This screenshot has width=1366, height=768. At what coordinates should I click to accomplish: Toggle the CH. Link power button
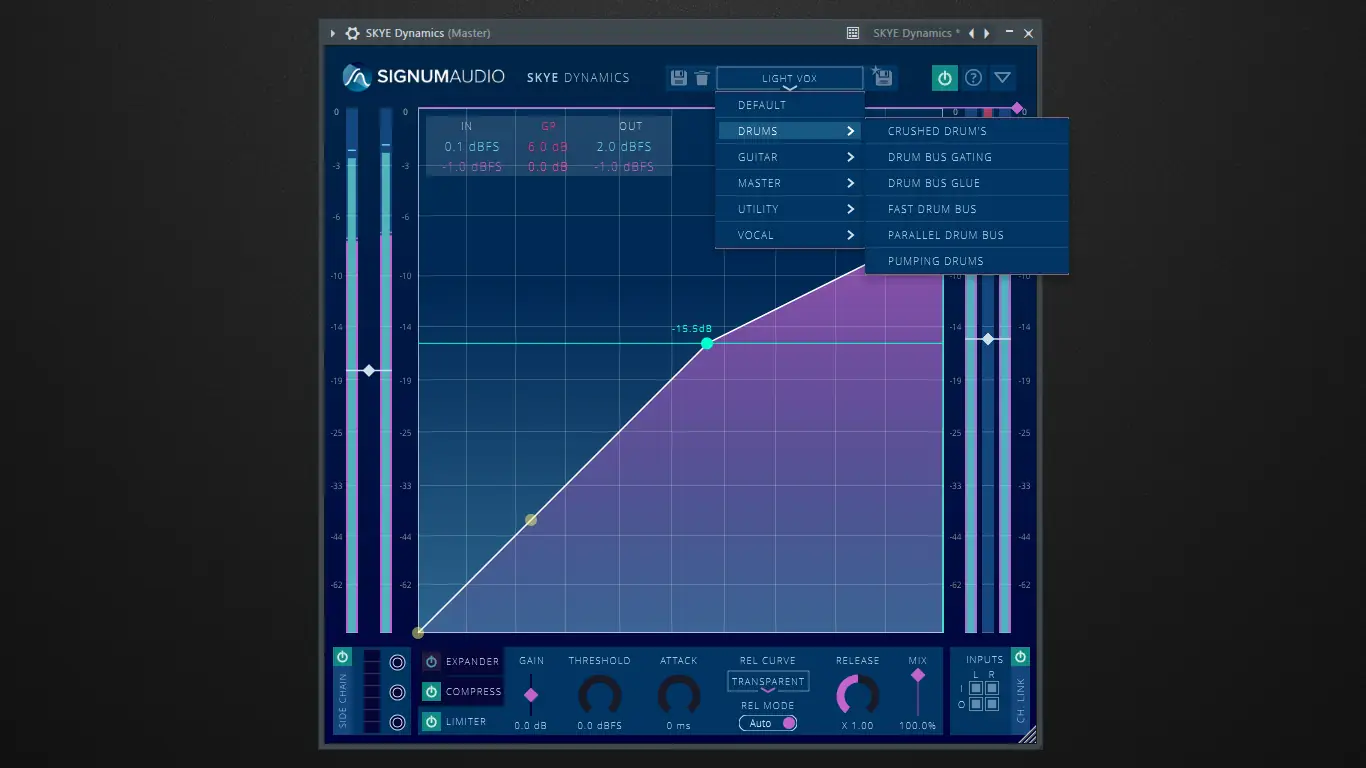pyautogui.click(x=1020, y=657)
